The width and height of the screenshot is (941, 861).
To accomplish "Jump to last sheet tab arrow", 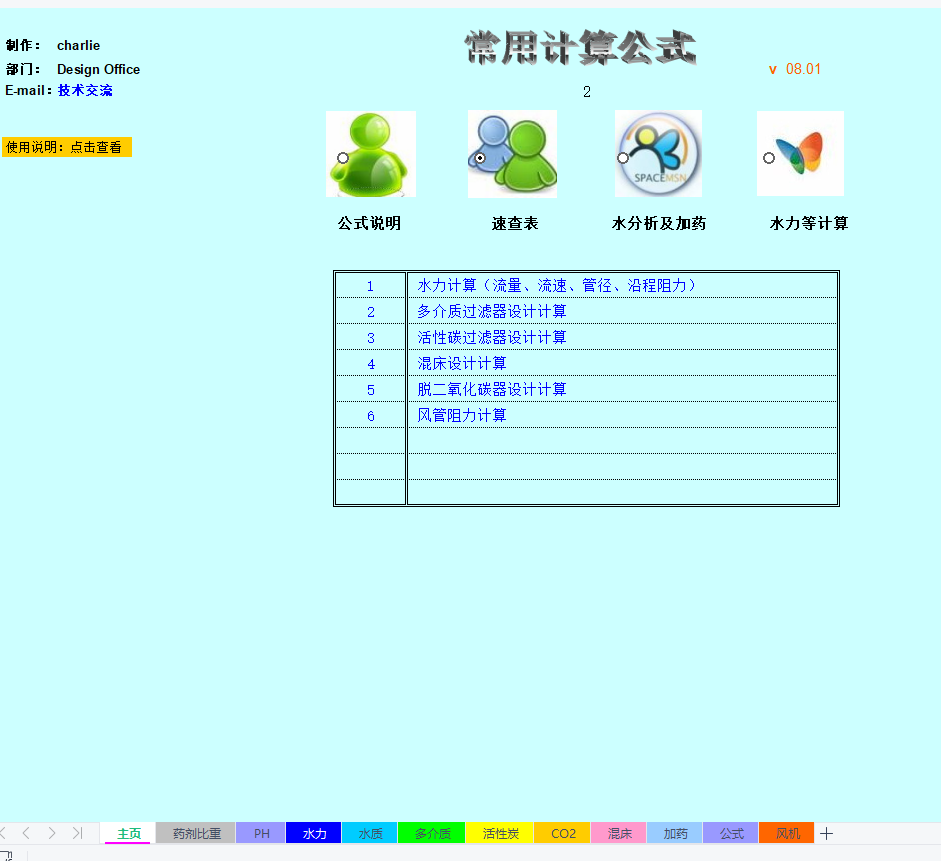I will [x=77, y=833].
